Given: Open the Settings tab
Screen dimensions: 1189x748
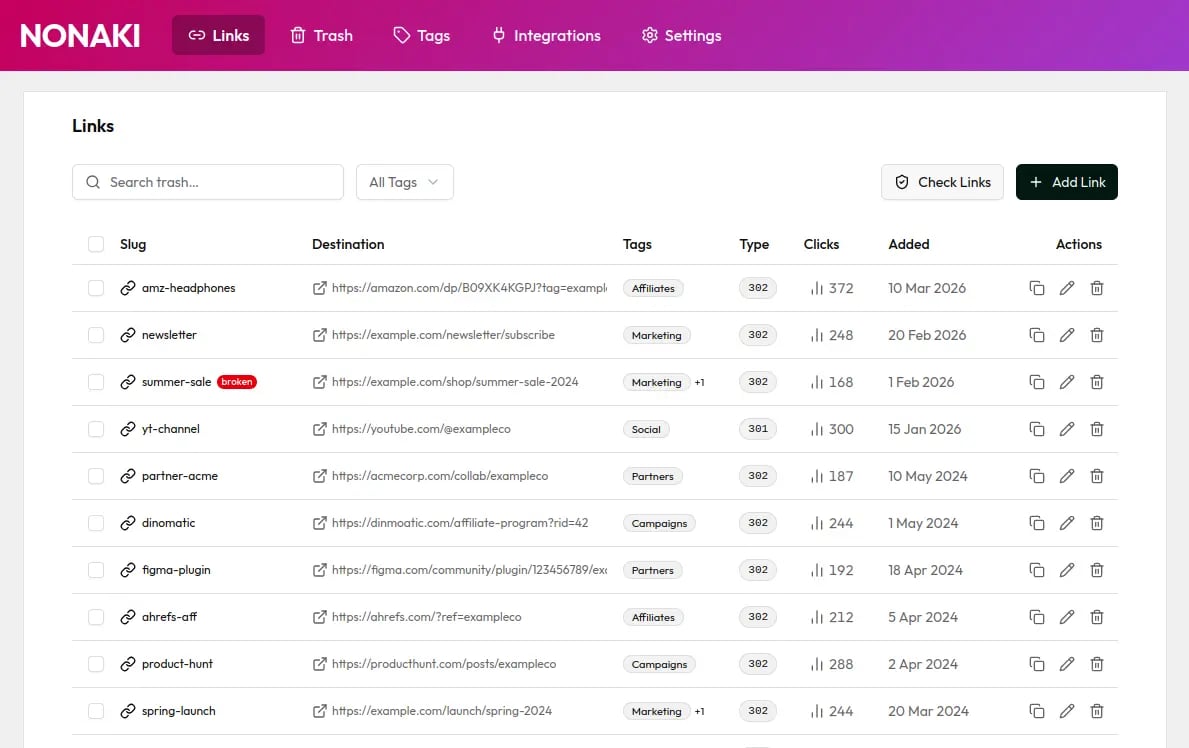Looking at the screenshot, I should [681, 35].
